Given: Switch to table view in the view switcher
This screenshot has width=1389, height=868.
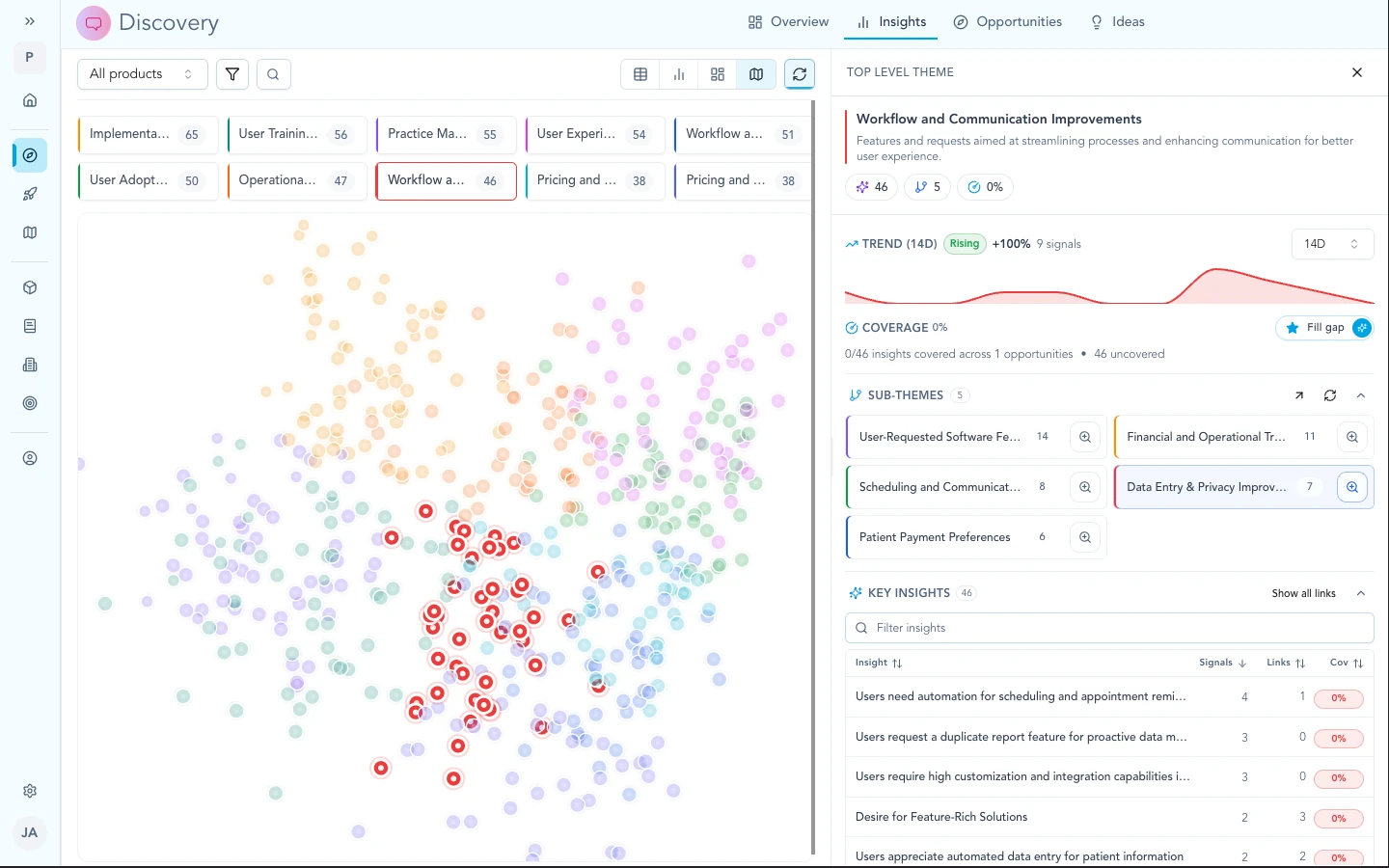Looking at the screenshot, I should point(640,74).
